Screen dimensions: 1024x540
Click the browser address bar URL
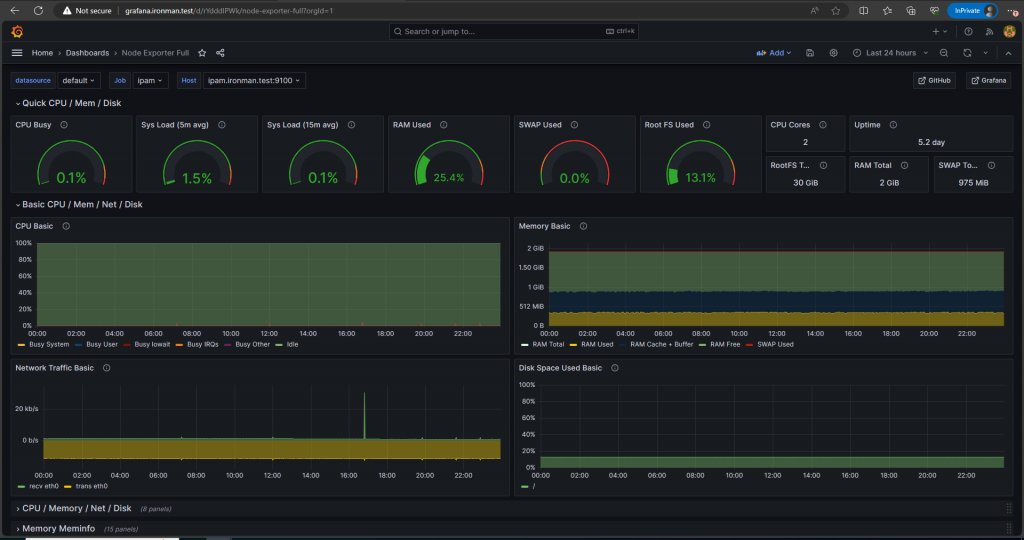click(229, 10)
